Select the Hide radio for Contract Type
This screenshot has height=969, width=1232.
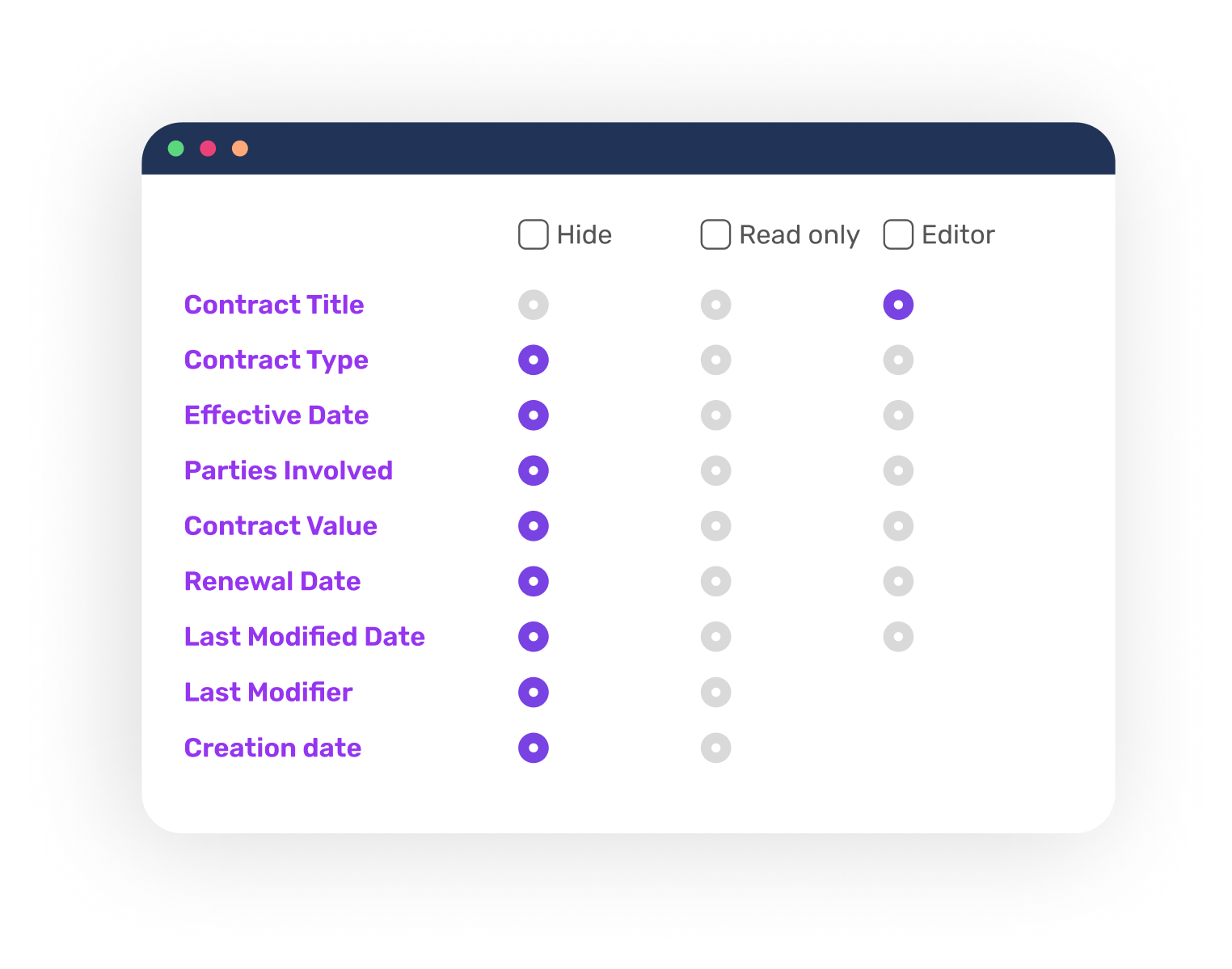click(x=533, y=360)
